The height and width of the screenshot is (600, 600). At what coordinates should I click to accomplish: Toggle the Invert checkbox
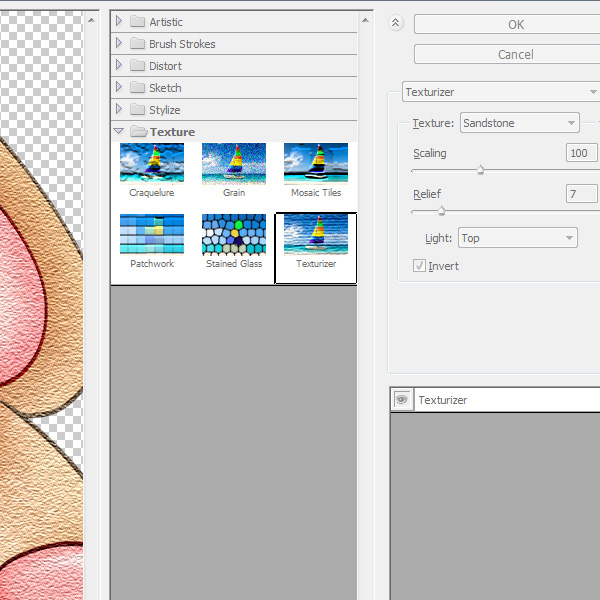(419, 266)
